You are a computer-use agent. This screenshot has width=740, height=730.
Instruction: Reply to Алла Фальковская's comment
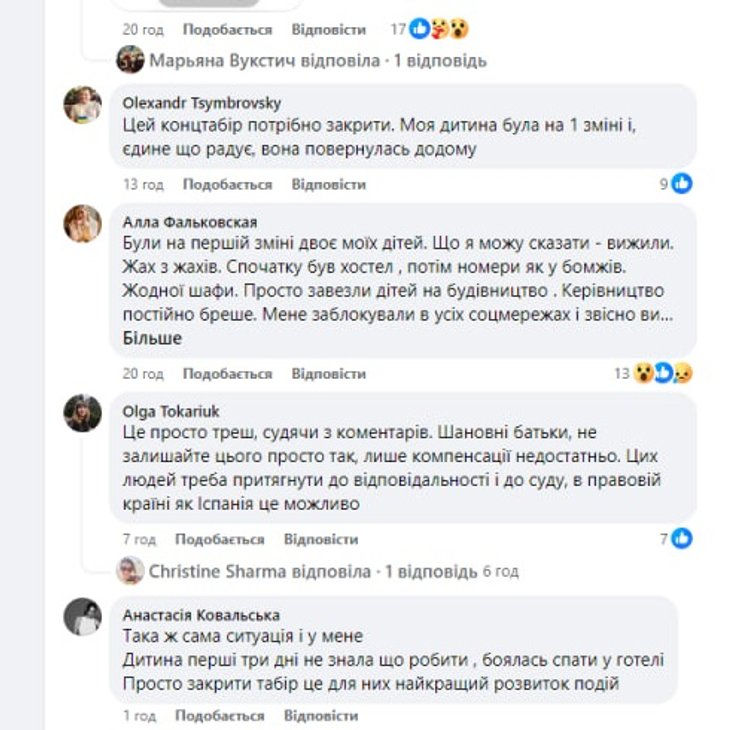click(x=328, y=374)
